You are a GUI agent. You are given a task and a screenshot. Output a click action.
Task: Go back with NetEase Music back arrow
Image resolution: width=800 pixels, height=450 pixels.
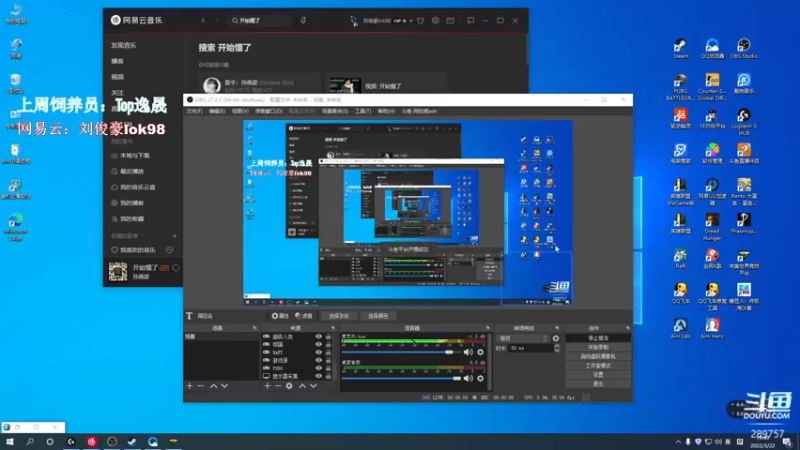[x=203, y=20]
